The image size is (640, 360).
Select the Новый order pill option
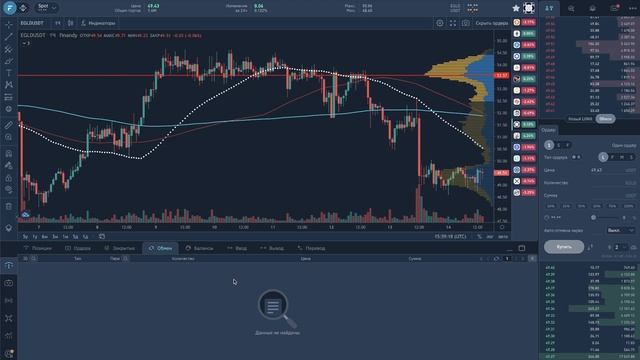tap(579, 119)
